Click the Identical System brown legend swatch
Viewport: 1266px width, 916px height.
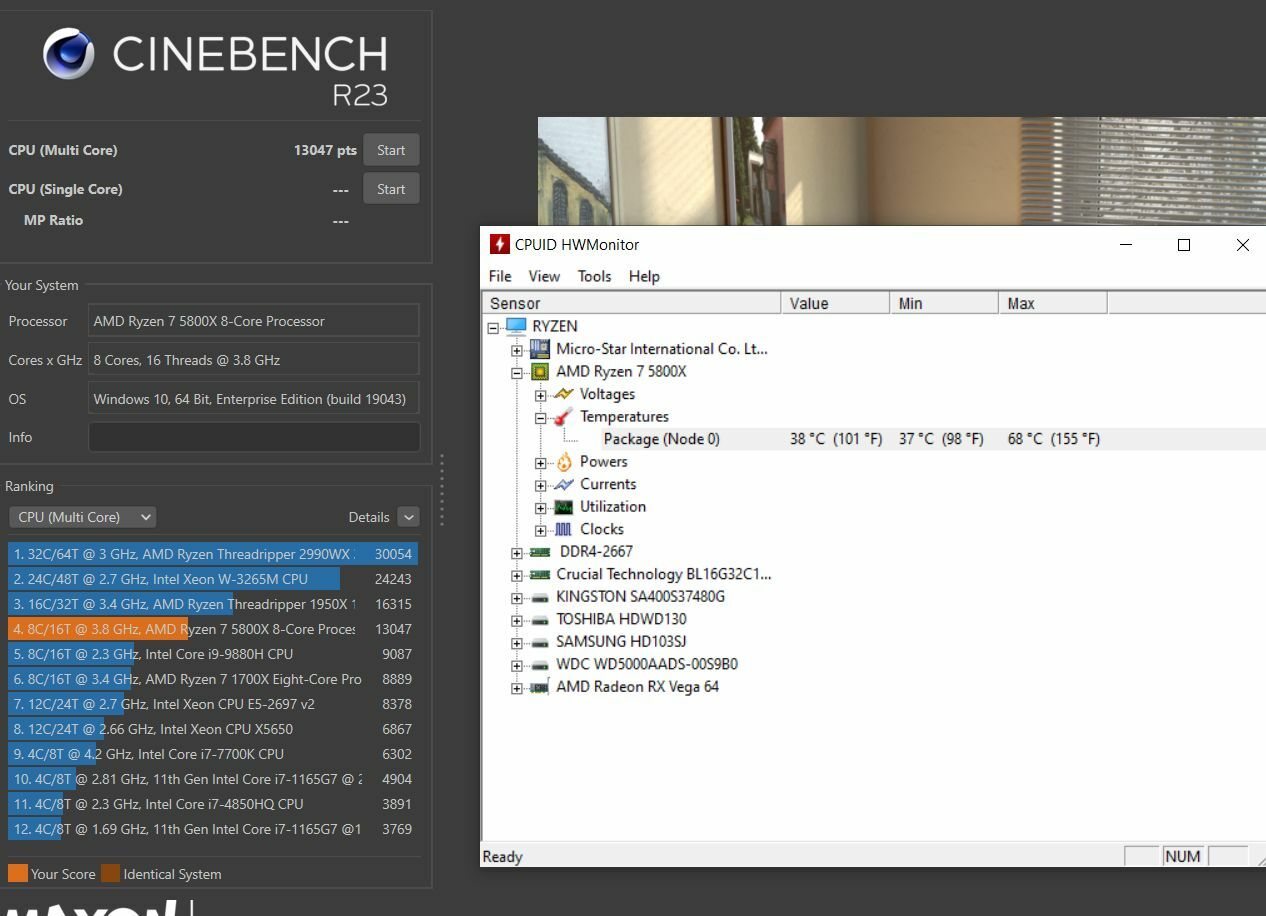[x=110, y=873]
